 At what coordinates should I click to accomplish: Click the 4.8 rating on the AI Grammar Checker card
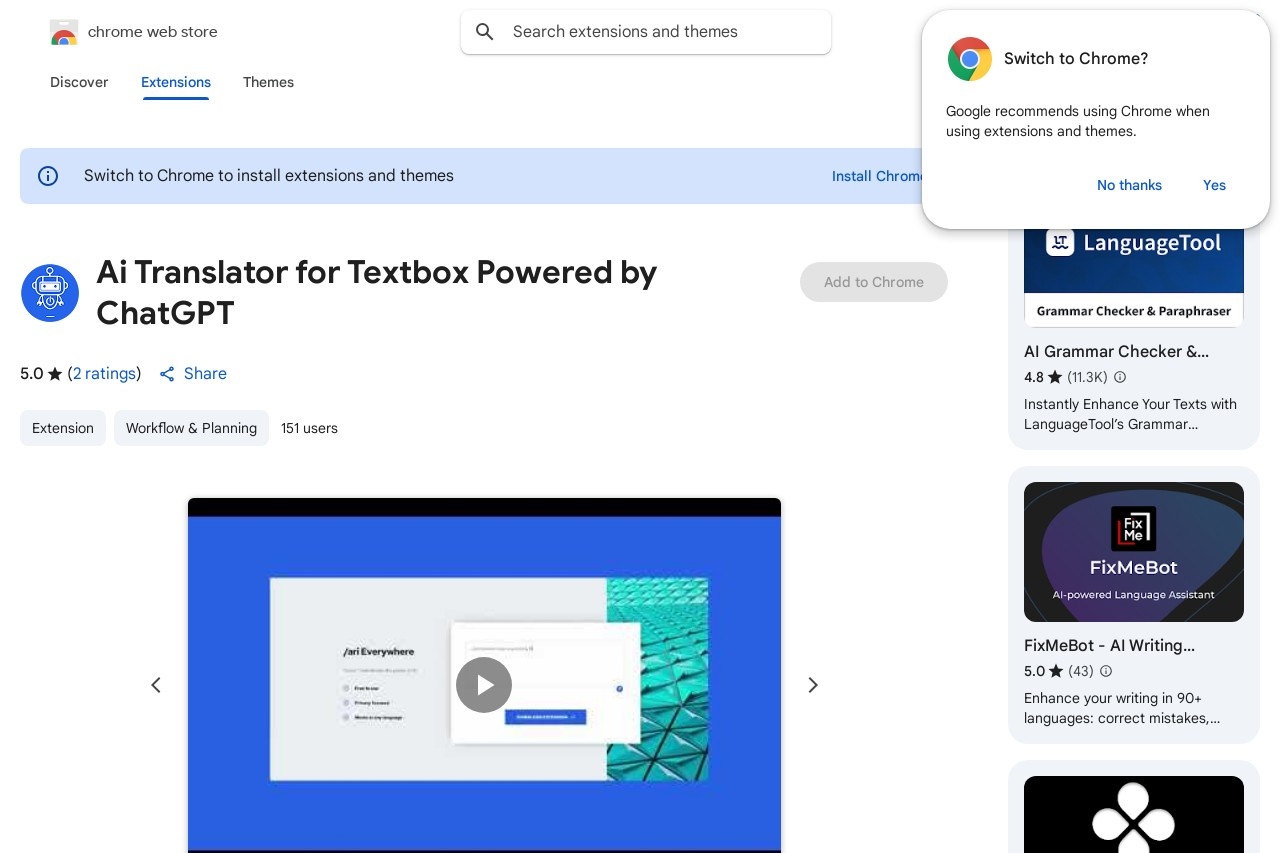coord(1043,377)
